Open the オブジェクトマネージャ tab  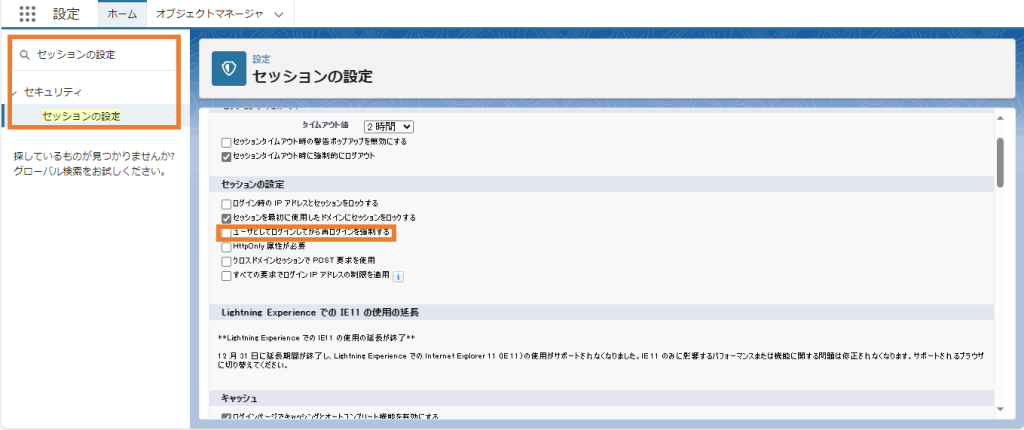click(210, 14)
